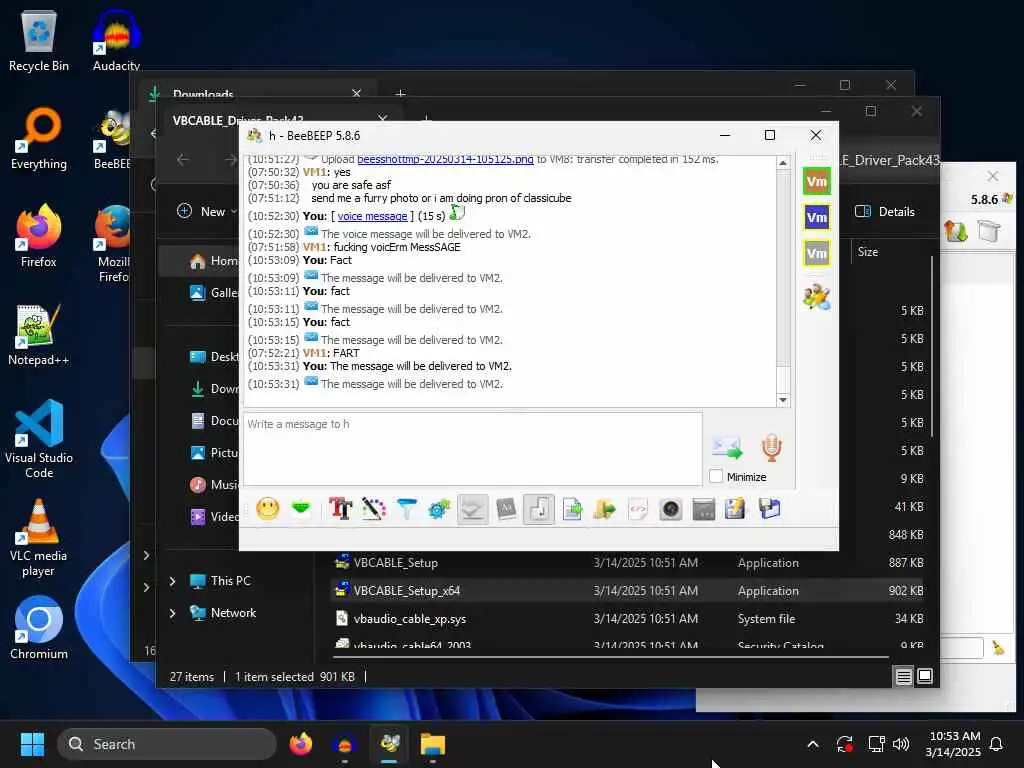
Task: Open the Details pane button in Explorer
Action: tap(884, 211)
